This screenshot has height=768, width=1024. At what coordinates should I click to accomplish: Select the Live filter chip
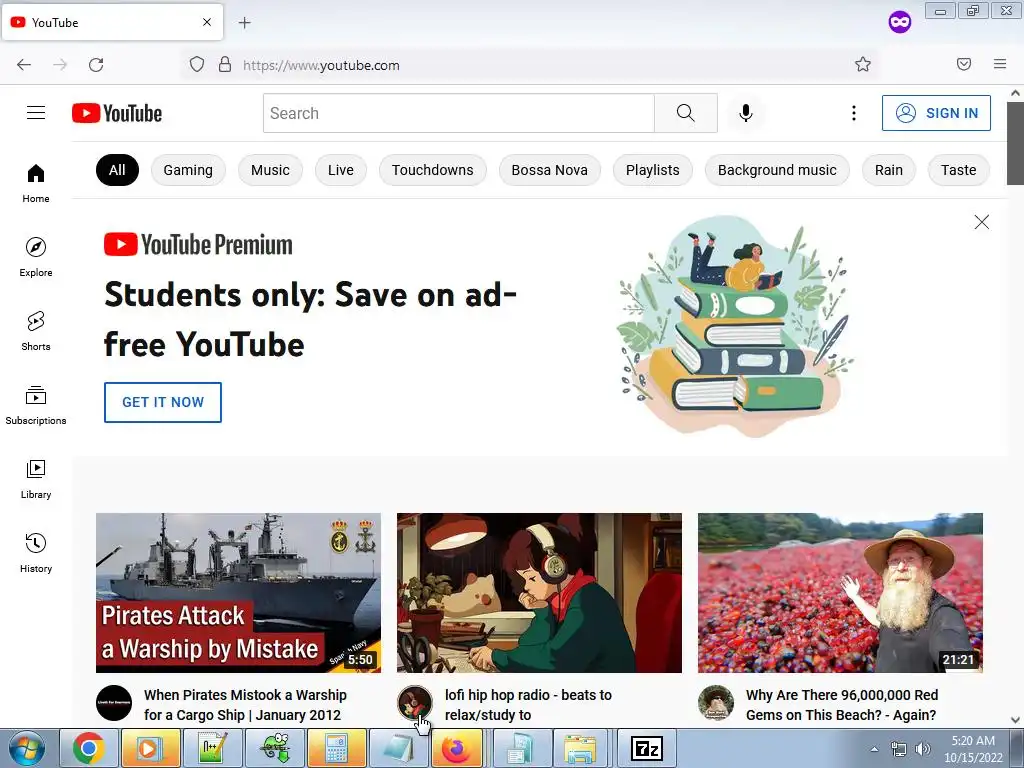(x=341, y=170)
